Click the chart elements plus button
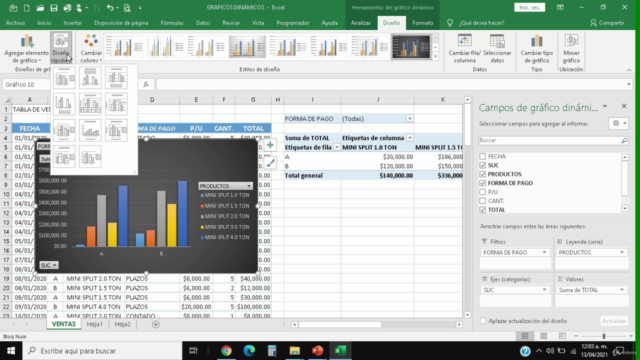 [270, 145]
